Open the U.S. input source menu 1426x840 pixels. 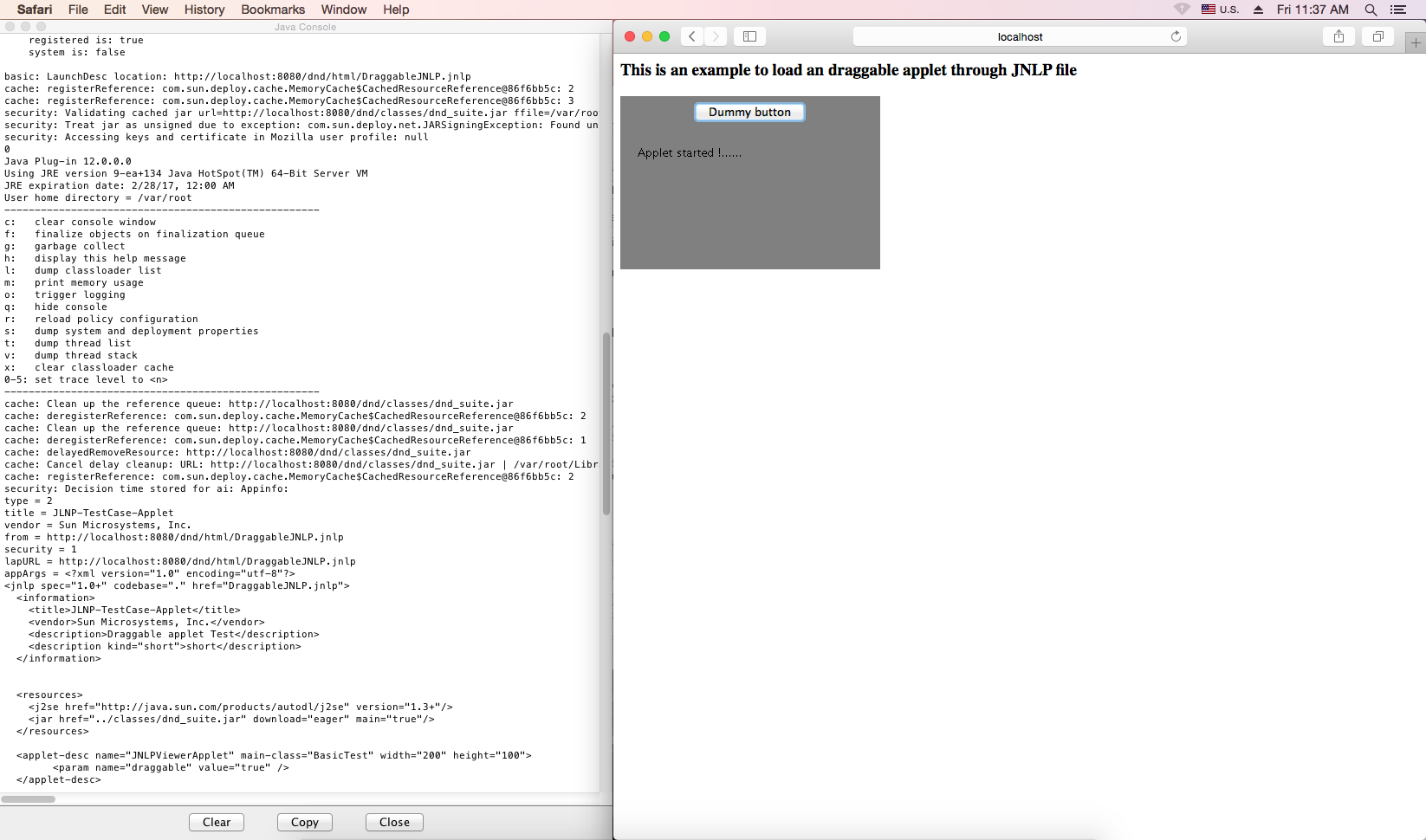pyautogui.click(x=1220, y=10)
